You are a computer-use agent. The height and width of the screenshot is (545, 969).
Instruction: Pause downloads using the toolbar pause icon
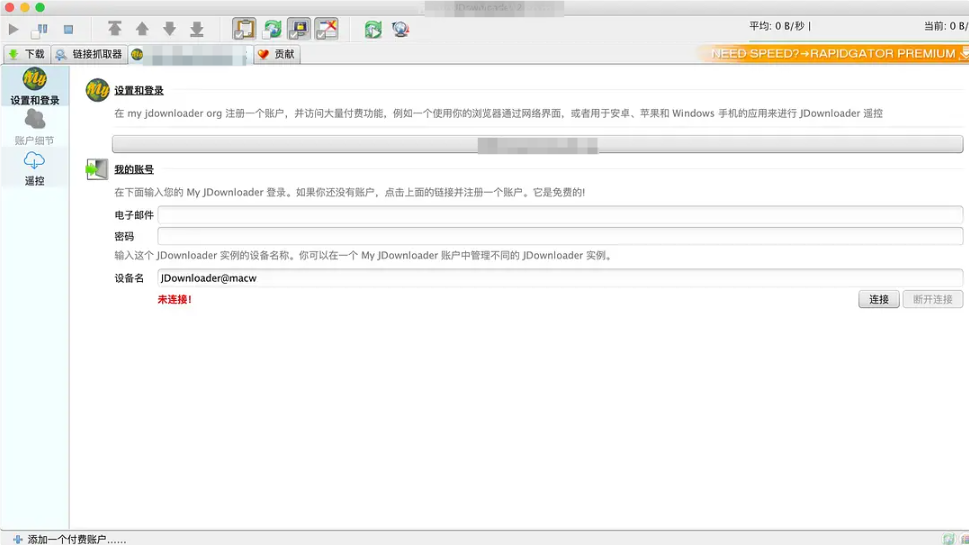pos(41,29)
